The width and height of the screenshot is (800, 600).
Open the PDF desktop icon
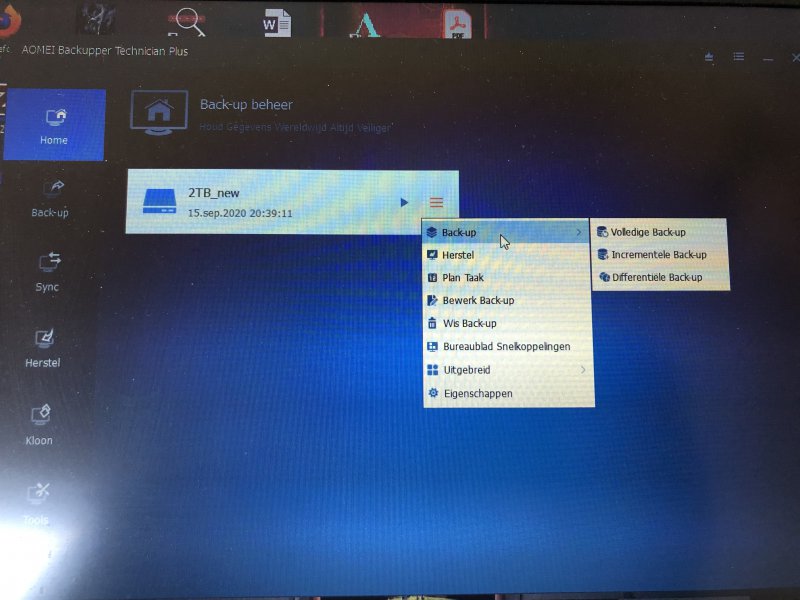pyautogui.click(x=458, y=24)
